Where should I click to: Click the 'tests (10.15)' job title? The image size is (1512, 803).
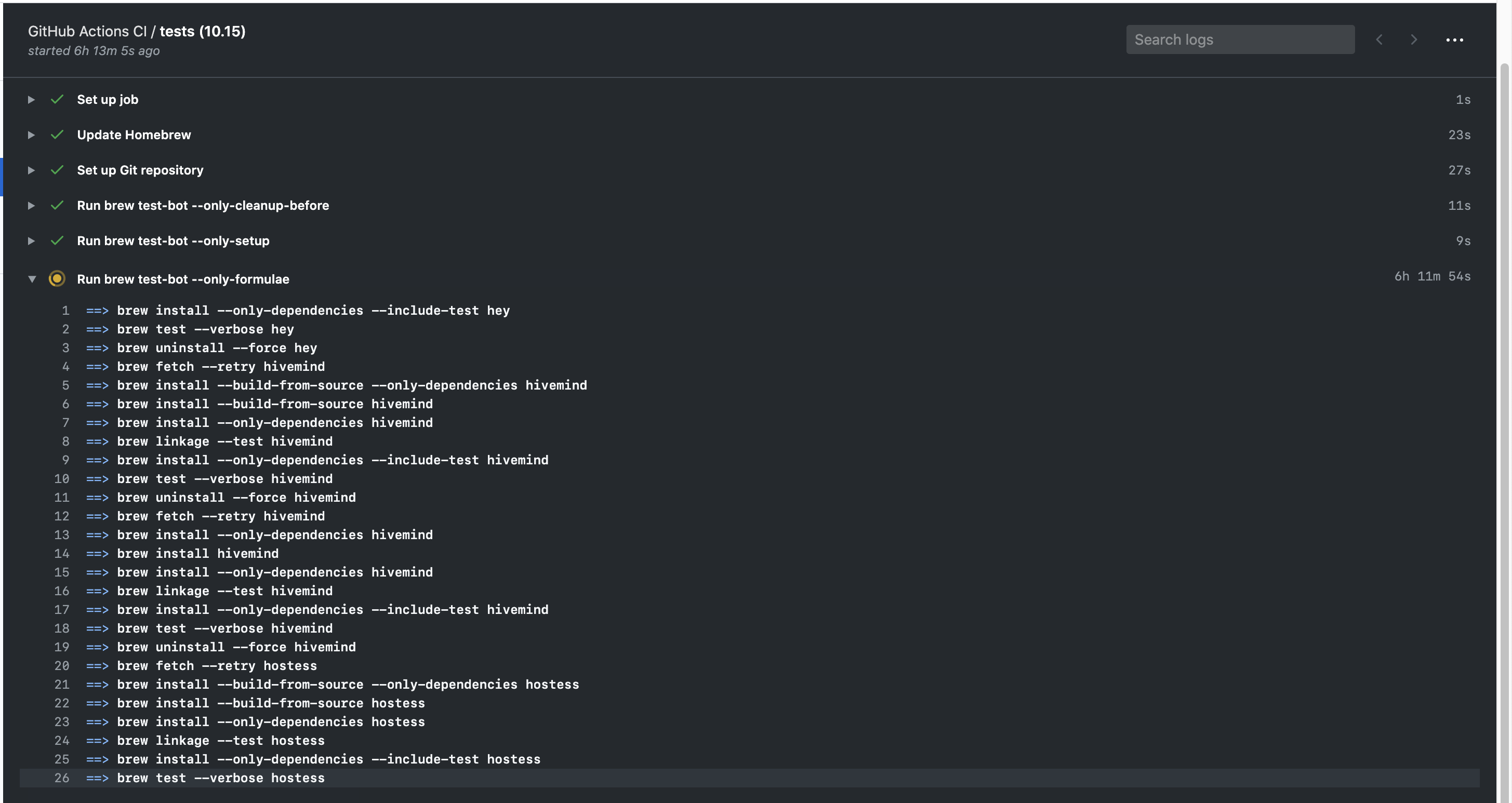coord(203,31)
